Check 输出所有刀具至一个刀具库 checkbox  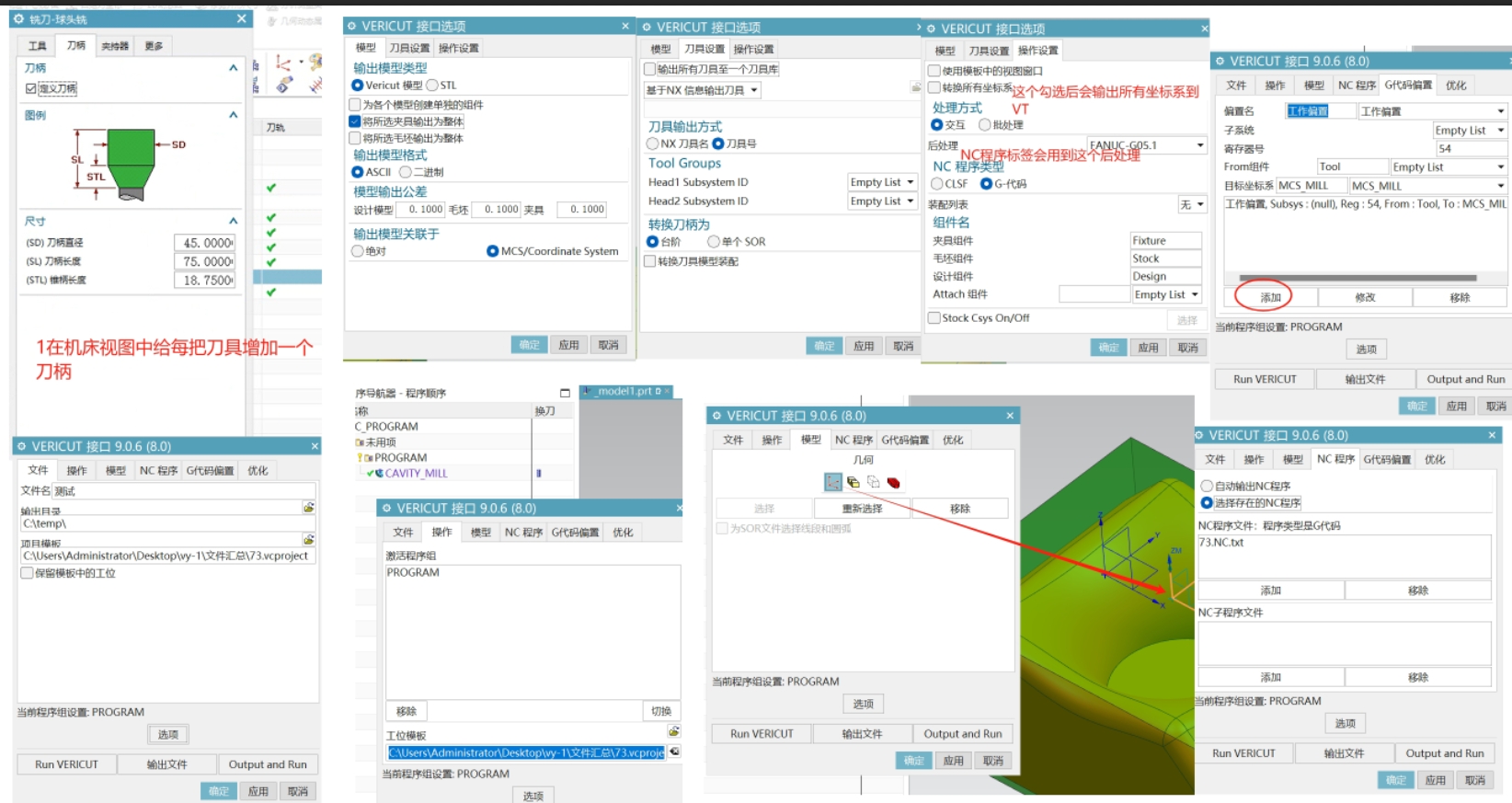tap(650, 69)
